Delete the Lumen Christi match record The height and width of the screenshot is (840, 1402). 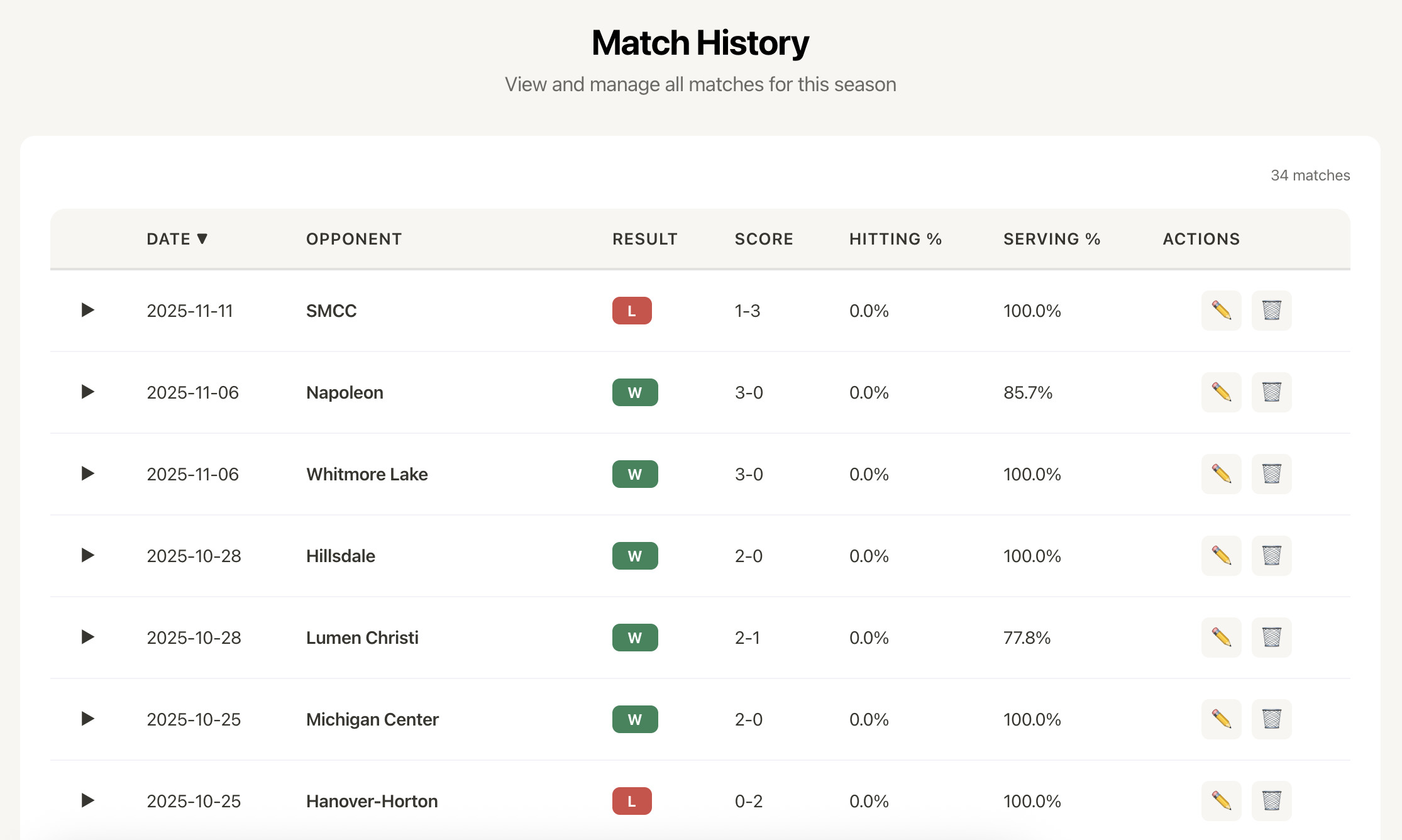point(1271,637)
